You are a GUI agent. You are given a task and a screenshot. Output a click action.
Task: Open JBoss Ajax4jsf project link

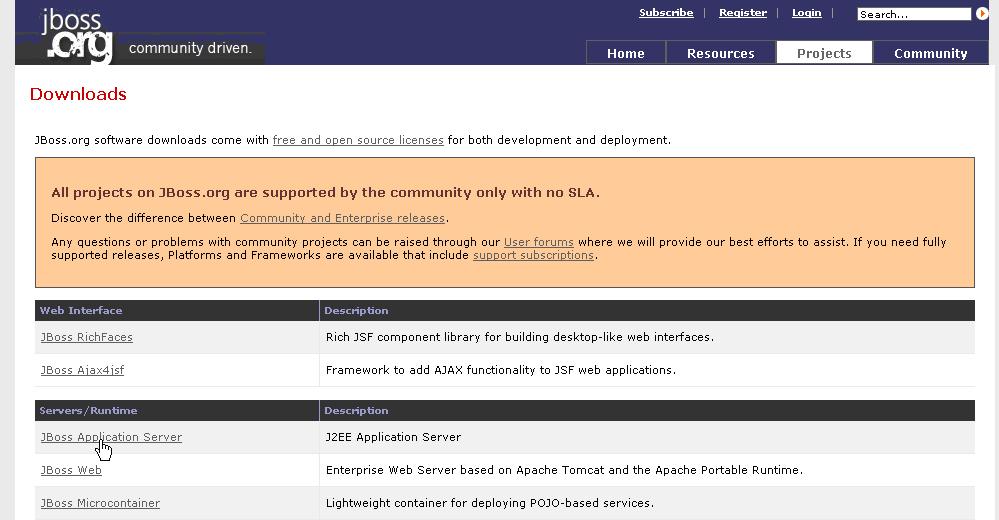(x=82, y=370)
